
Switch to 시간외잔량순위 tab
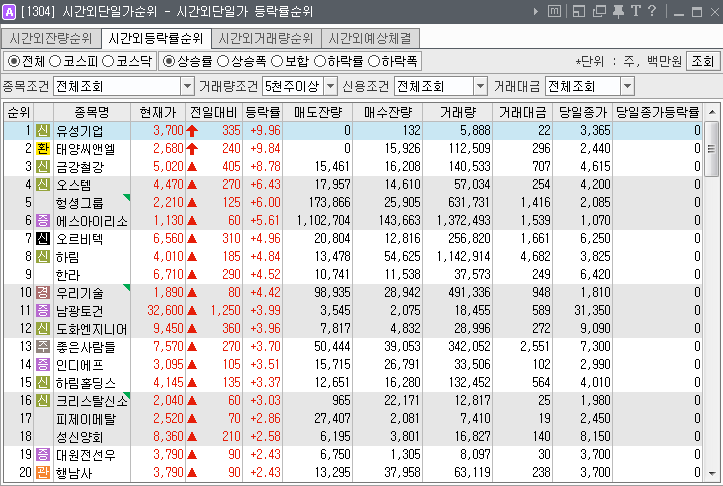coord(51,38)
